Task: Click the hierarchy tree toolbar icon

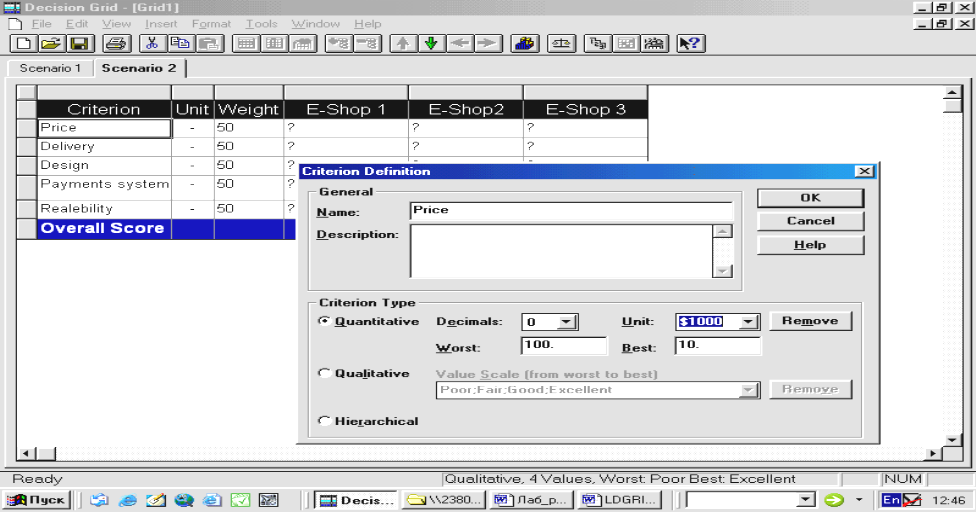Action: (598, 44)
